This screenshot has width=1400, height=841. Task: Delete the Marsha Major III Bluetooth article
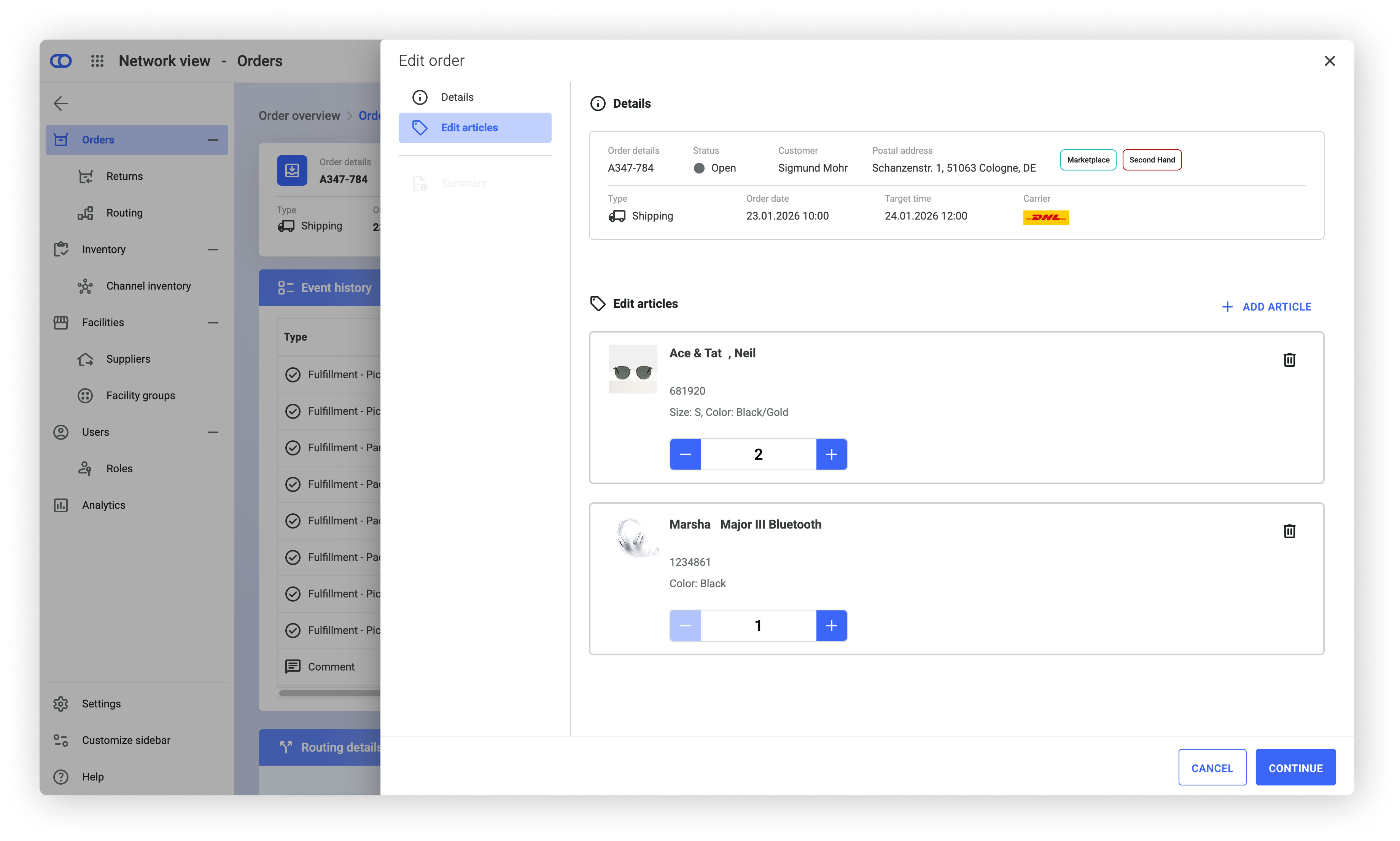tap(1289, 531)
